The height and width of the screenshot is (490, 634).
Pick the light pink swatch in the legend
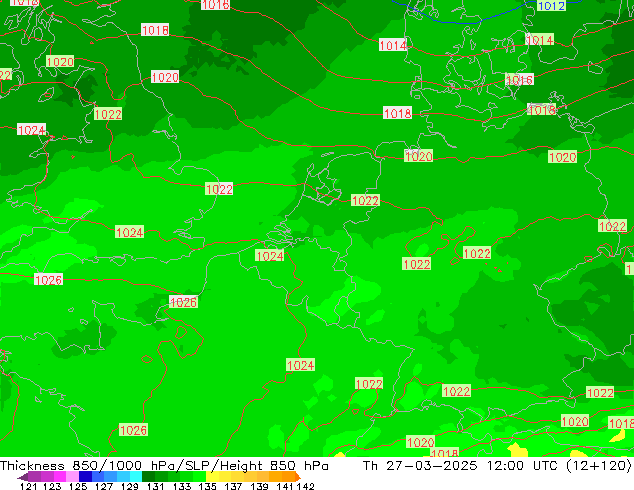pos(72,476)
